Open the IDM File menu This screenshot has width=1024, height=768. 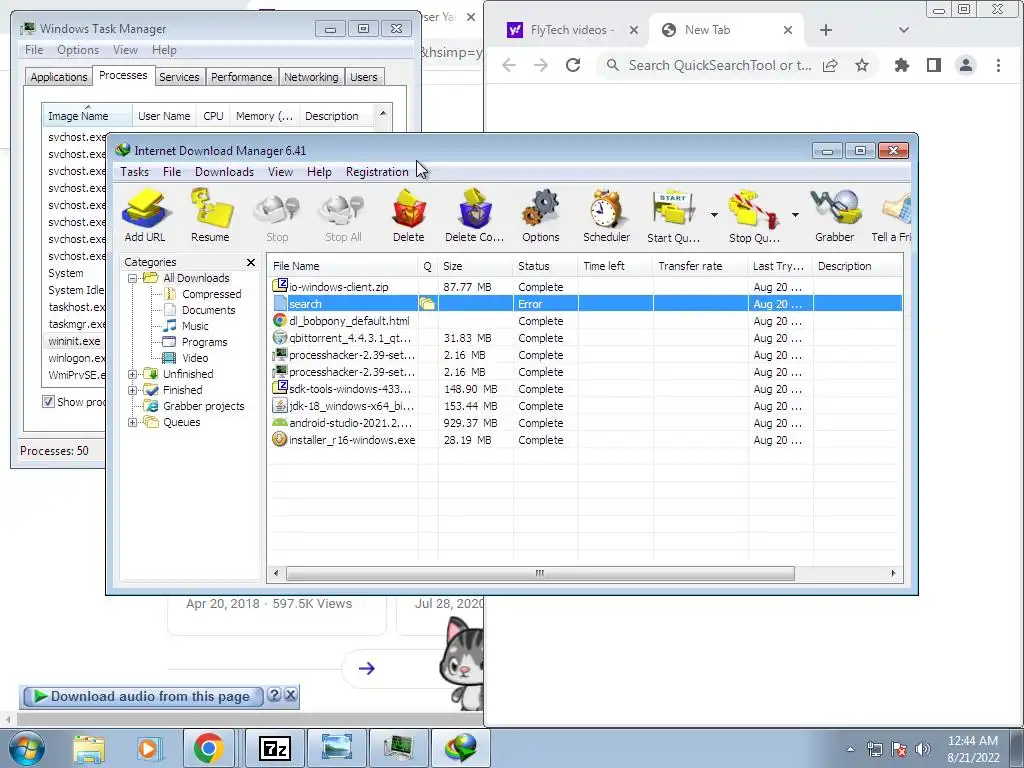[x=172, y=172]
